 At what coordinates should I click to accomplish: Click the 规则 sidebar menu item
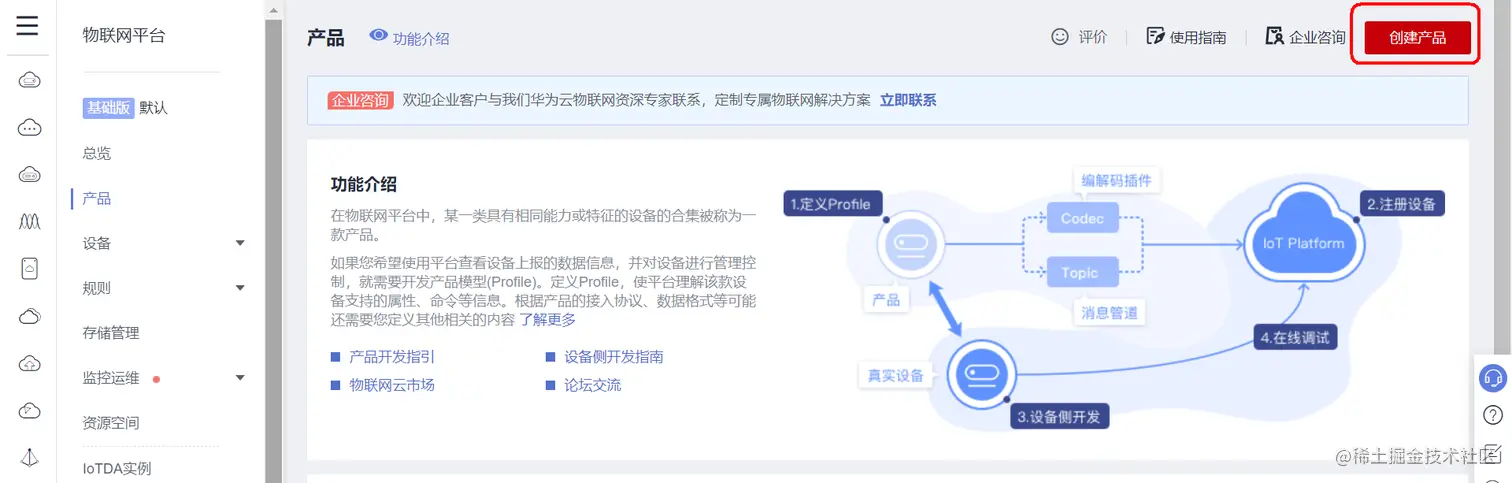click(x=97, y=288)
